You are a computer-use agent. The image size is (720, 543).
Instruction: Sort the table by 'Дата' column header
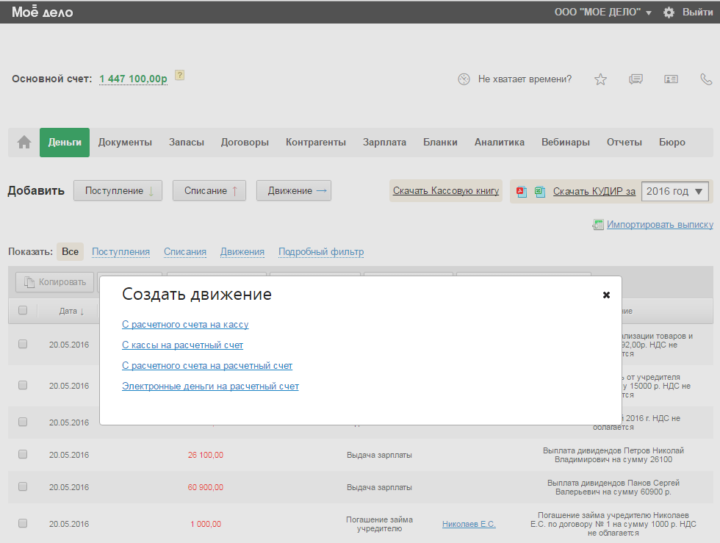tap(70, 311)
